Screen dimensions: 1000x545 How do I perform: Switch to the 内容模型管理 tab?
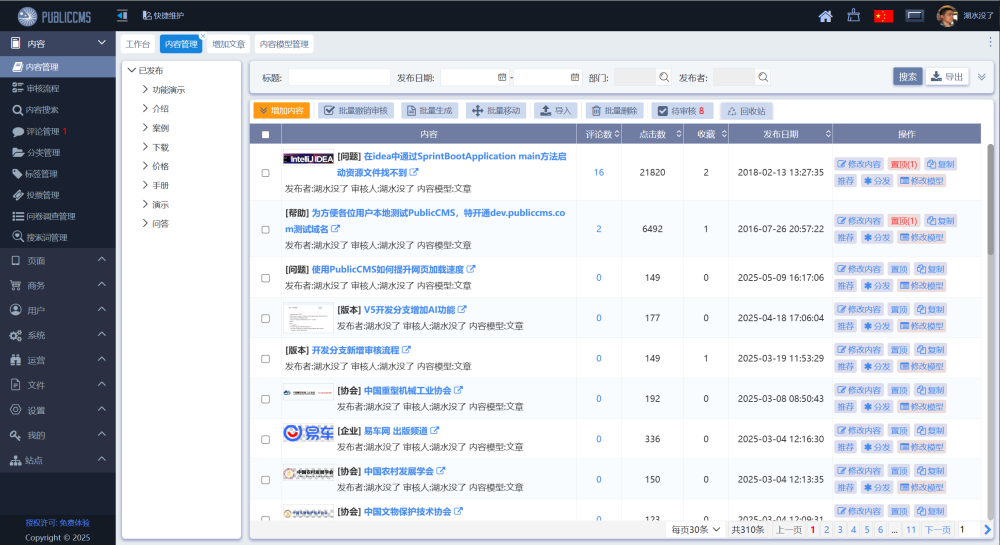(284, 44)
